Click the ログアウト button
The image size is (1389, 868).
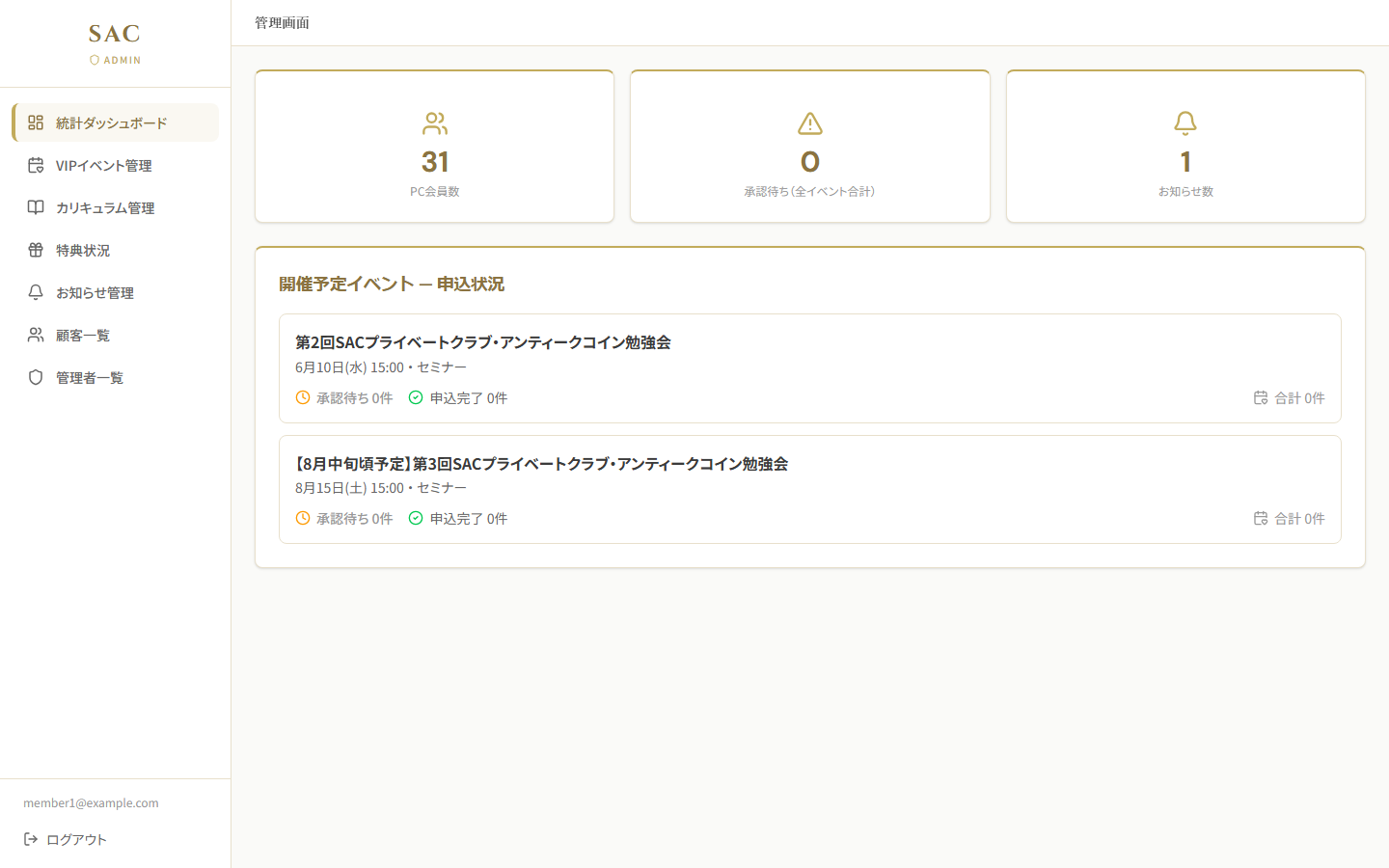(66, 839)
